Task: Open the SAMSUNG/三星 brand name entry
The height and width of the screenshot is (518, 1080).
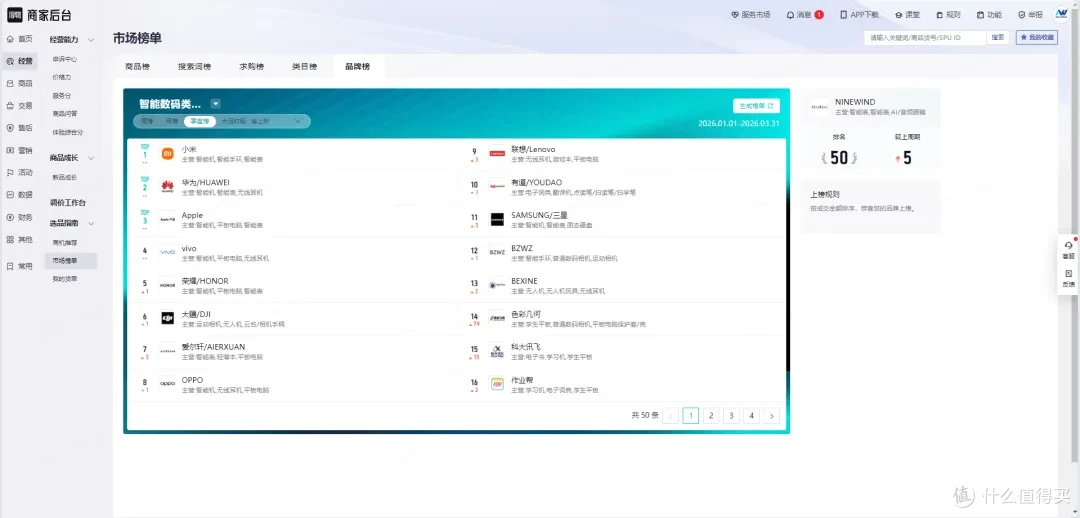Action: click(x=539, y=216)
